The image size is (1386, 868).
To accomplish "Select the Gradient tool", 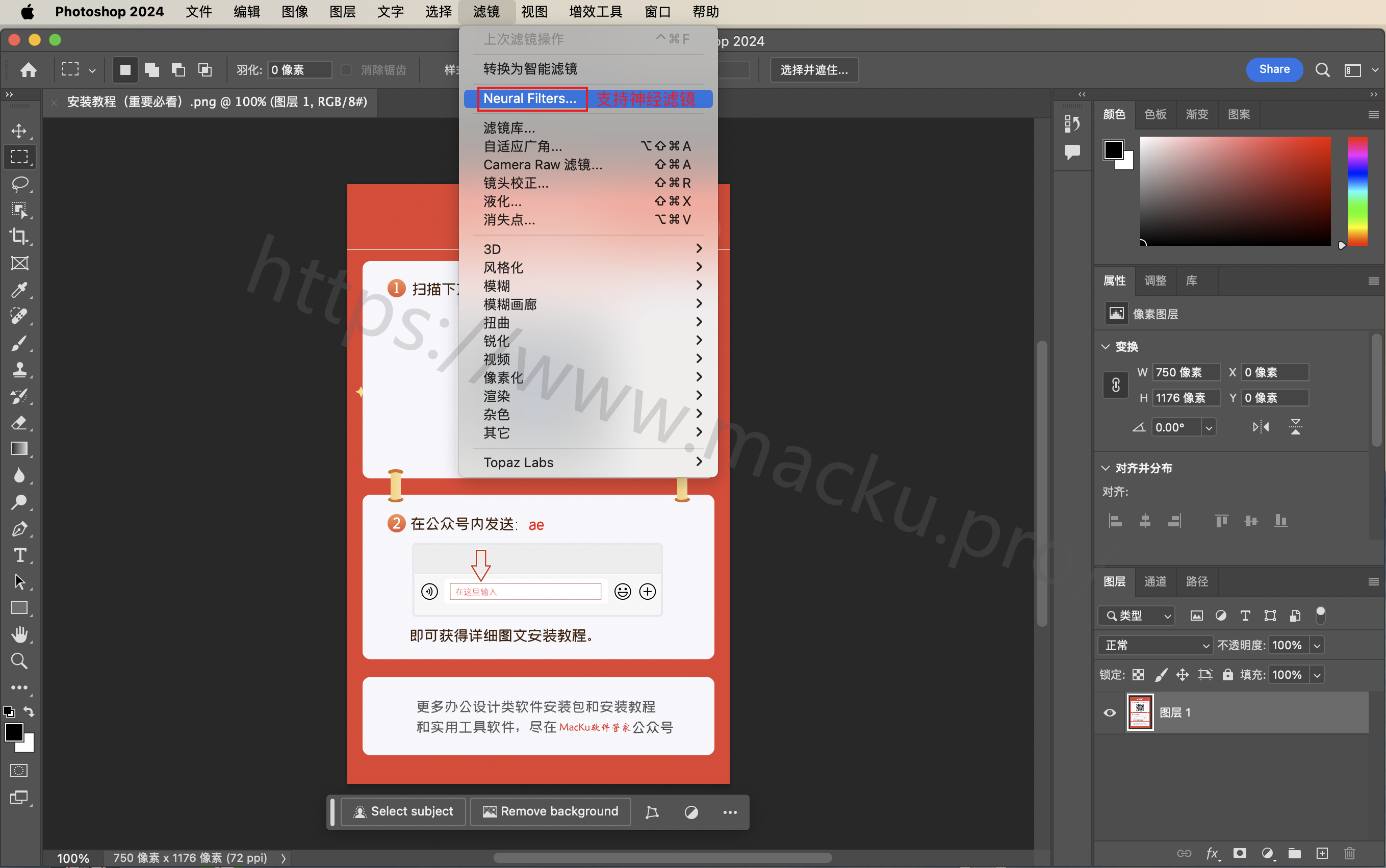I will (x=19, y=449).
